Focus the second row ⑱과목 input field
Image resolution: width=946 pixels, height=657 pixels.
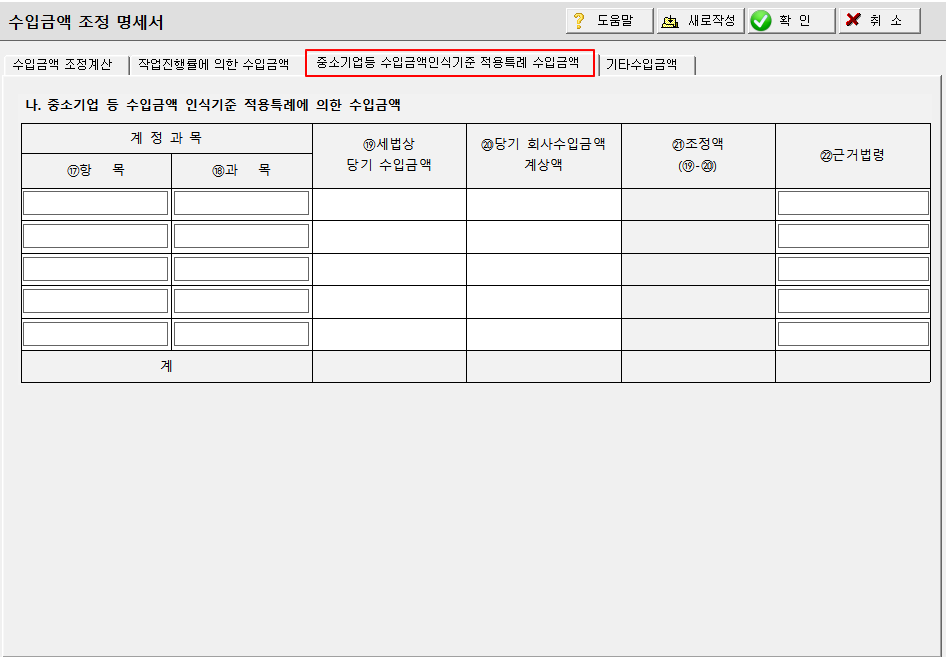[x=241, y=236]
